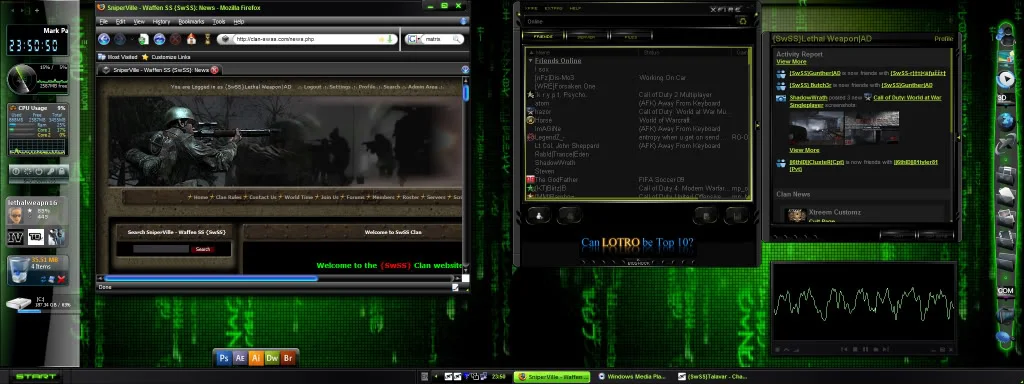Click red Search button on clan site
1024x384 pixels.
202,249
